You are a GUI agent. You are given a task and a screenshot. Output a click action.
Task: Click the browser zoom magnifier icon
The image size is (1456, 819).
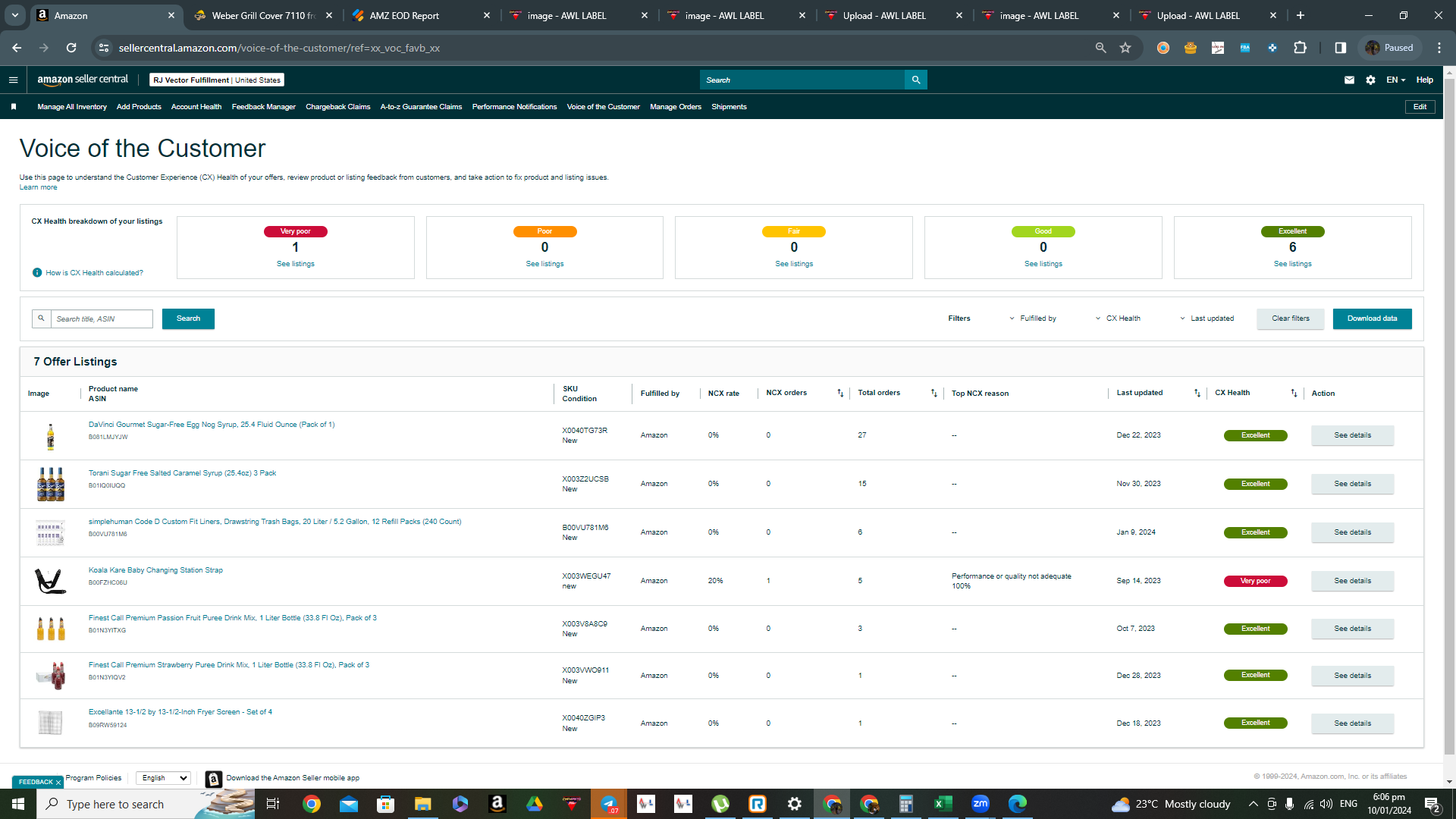coord(1100,48)
